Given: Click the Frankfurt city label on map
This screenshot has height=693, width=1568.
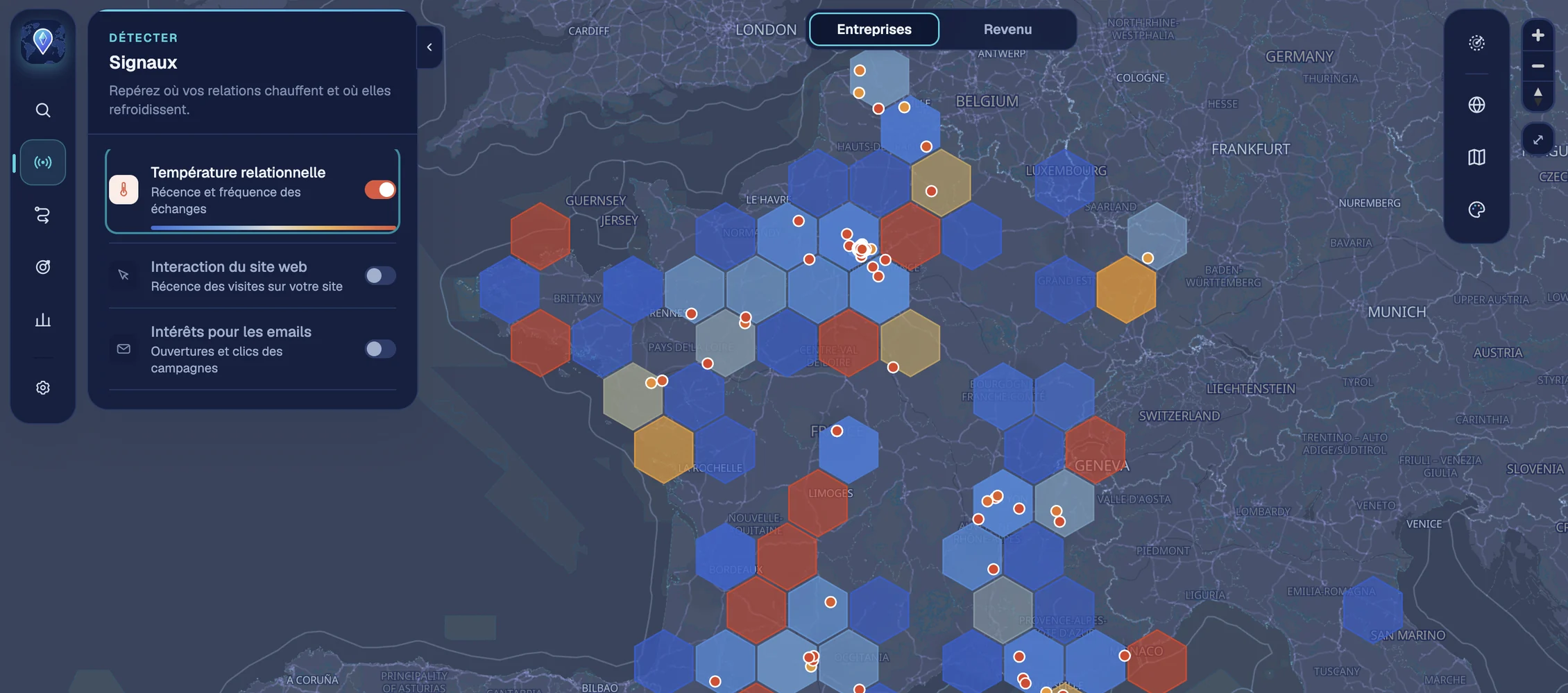Looking at the screenshot, I should click(x=1250, y=149).
